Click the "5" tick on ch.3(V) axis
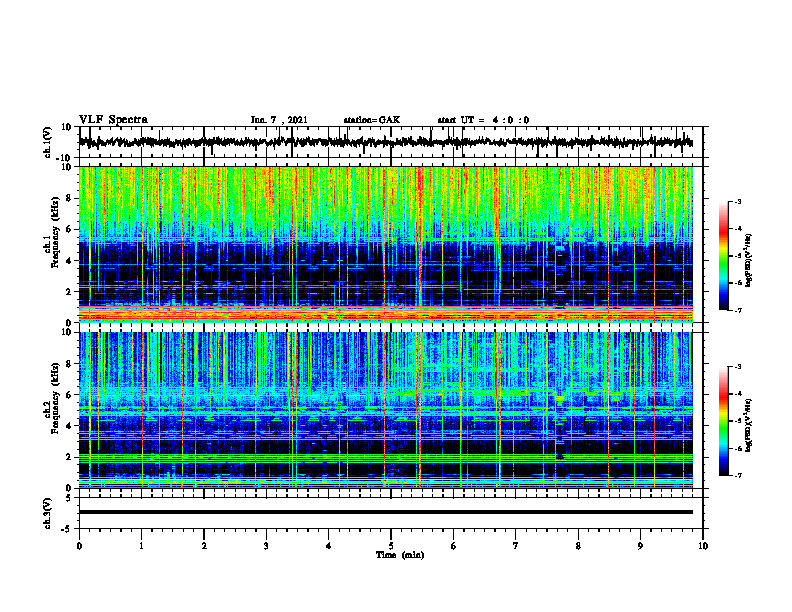 pos(70,498)
